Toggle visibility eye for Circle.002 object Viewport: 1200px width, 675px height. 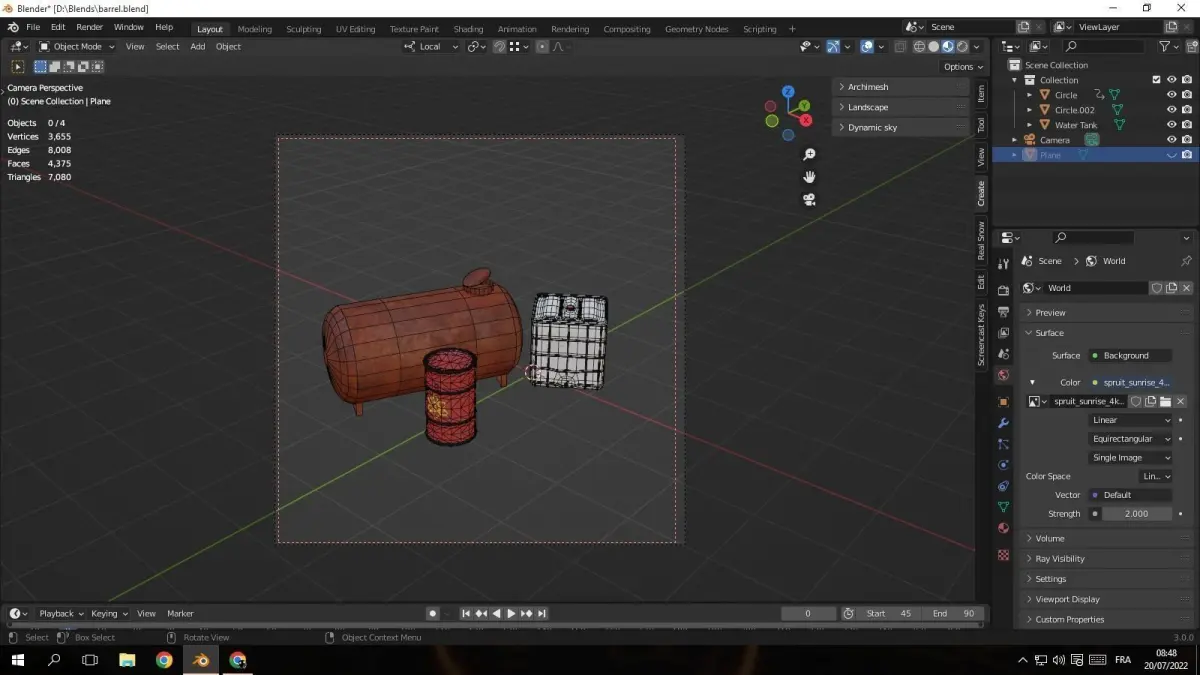click(x=1172, y=110)
